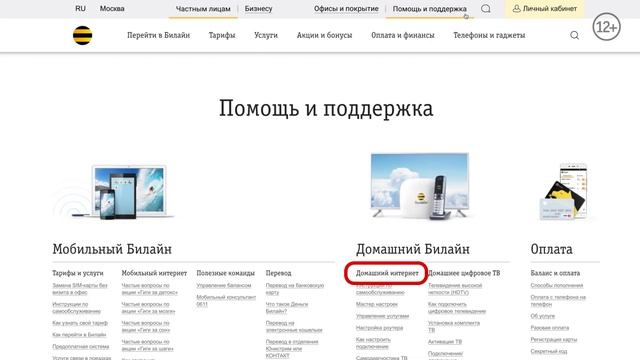Open Баланс и оплата category
This screenshot has width=640, height=360.
click(555, 273)
